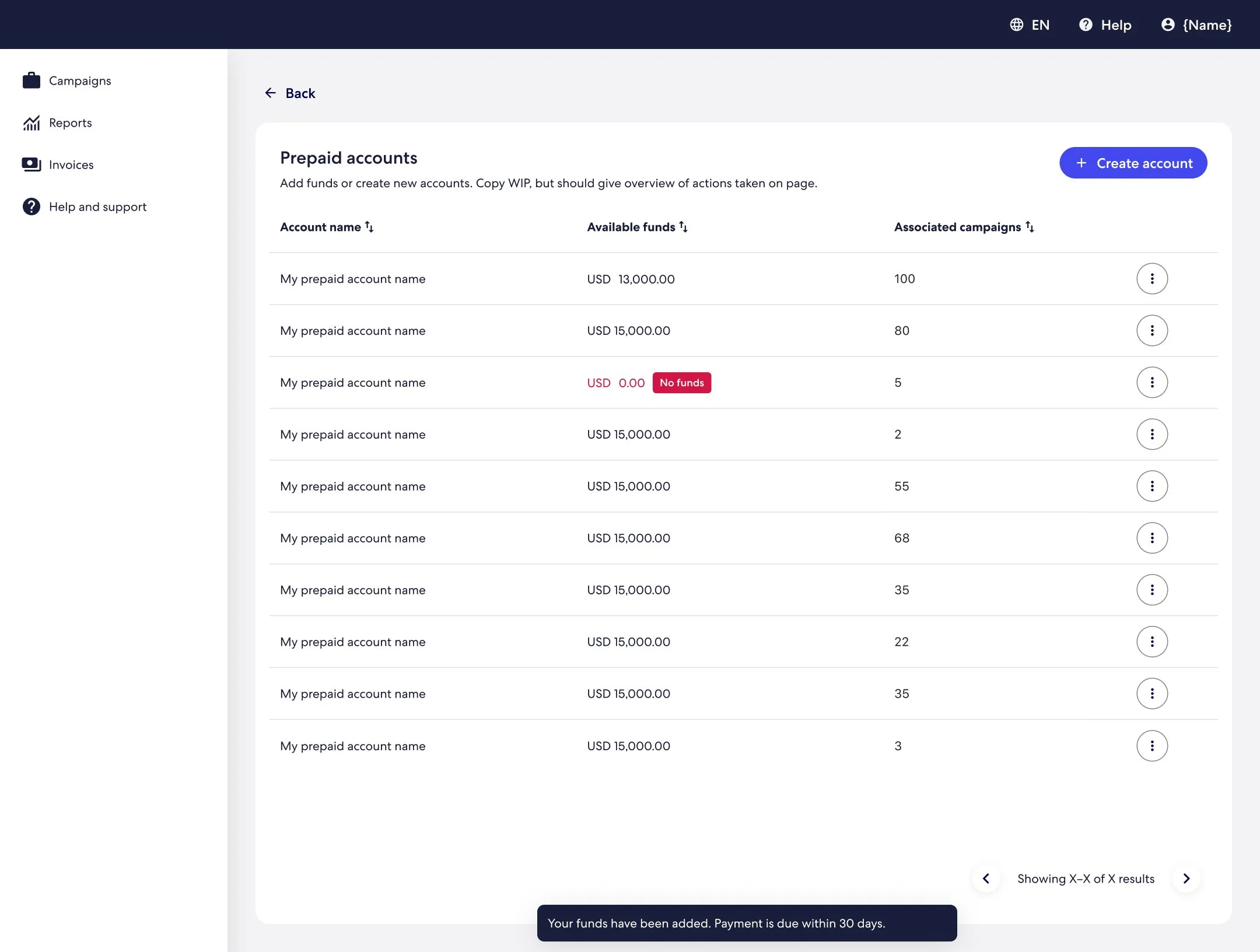Click the Invoices money icon
The height and width of the screenshot is (952, 1260).
(32, 164)
